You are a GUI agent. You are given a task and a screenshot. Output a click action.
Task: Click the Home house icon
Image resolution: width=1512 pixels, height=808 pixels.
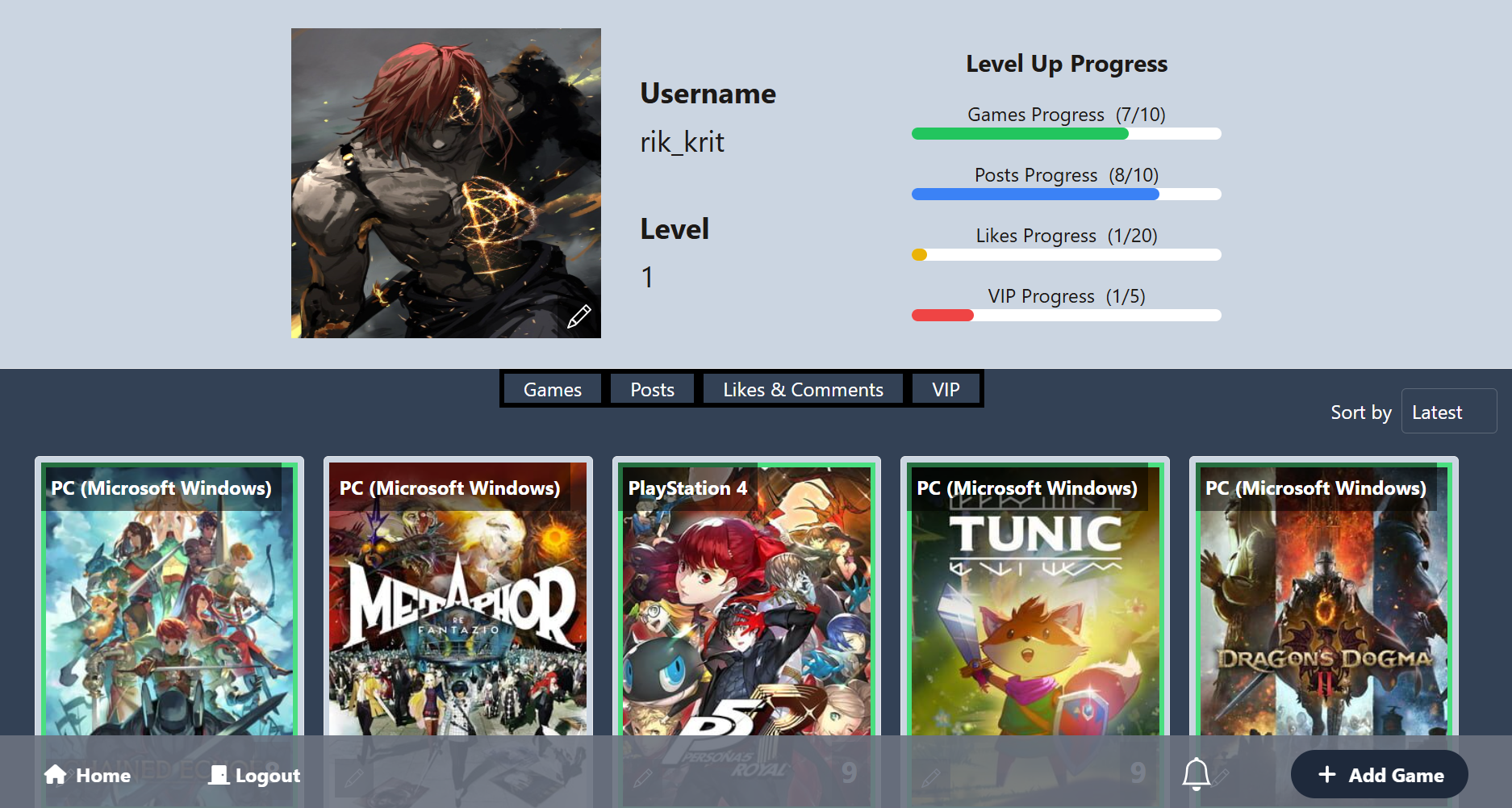56,775
